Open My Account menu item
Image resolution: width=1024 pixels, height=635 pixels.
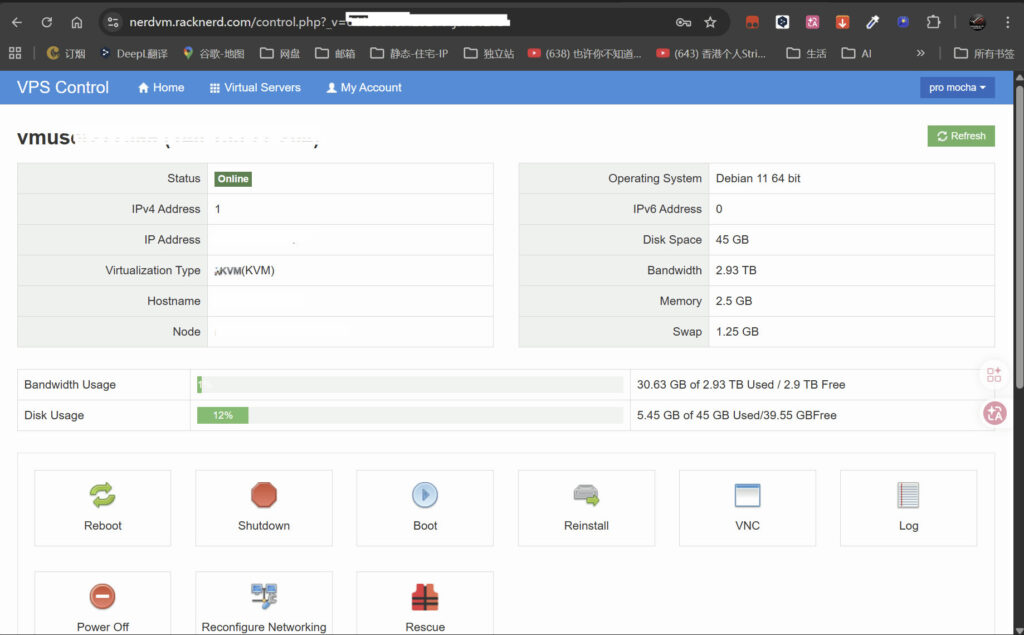click(364, 88)
